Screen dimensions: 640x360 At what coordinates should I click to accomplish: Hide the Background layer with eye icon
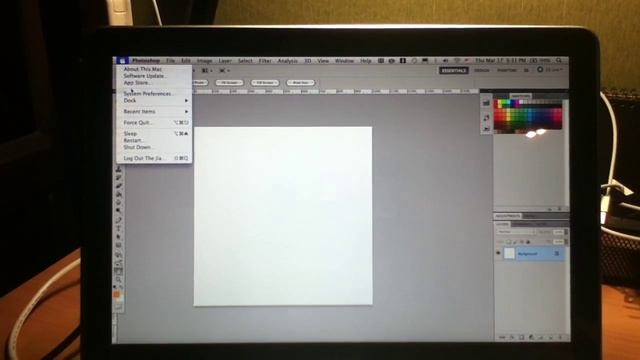498,253
